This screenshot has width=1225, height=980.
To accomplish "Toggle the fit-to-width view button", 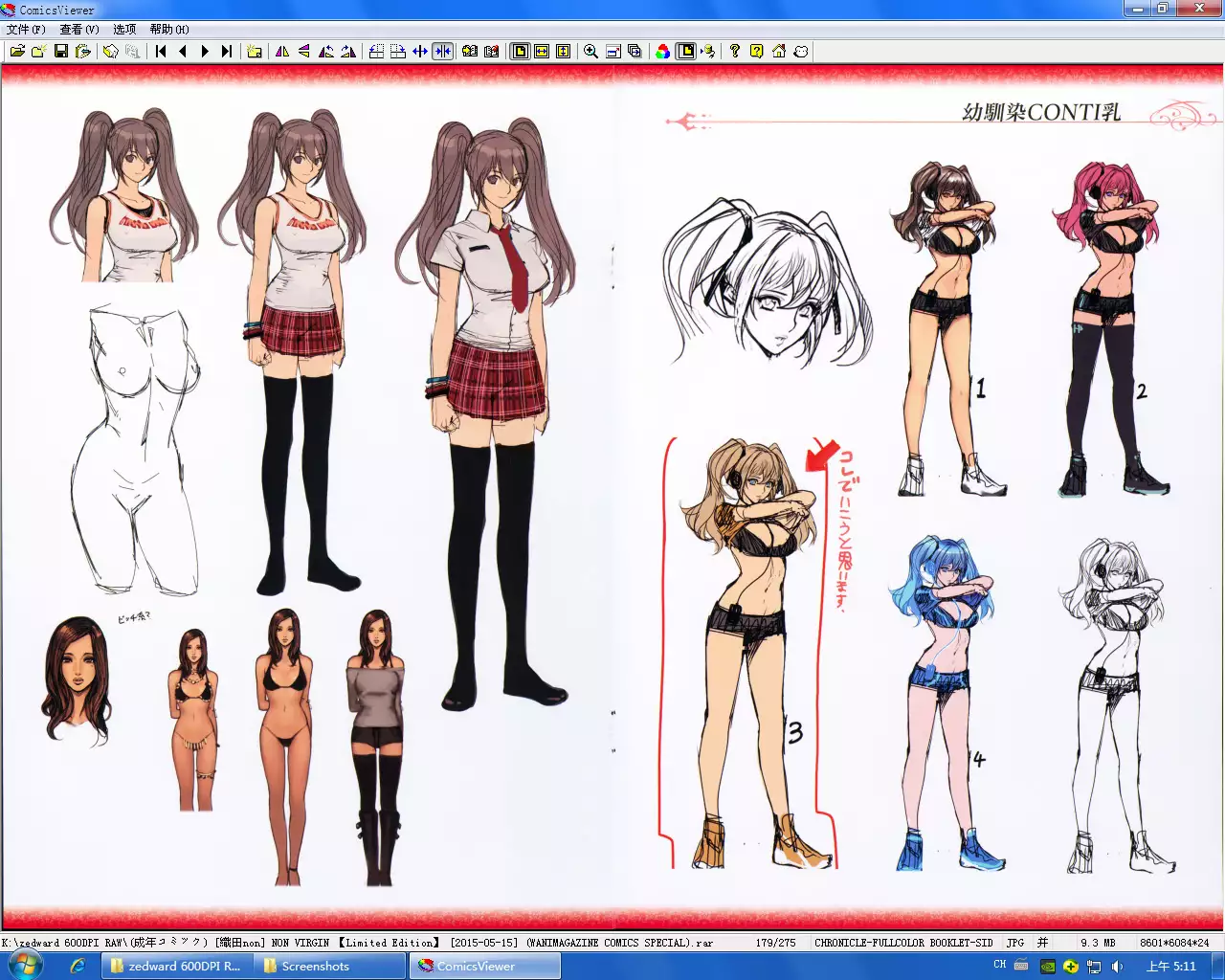I will (542, 52).
